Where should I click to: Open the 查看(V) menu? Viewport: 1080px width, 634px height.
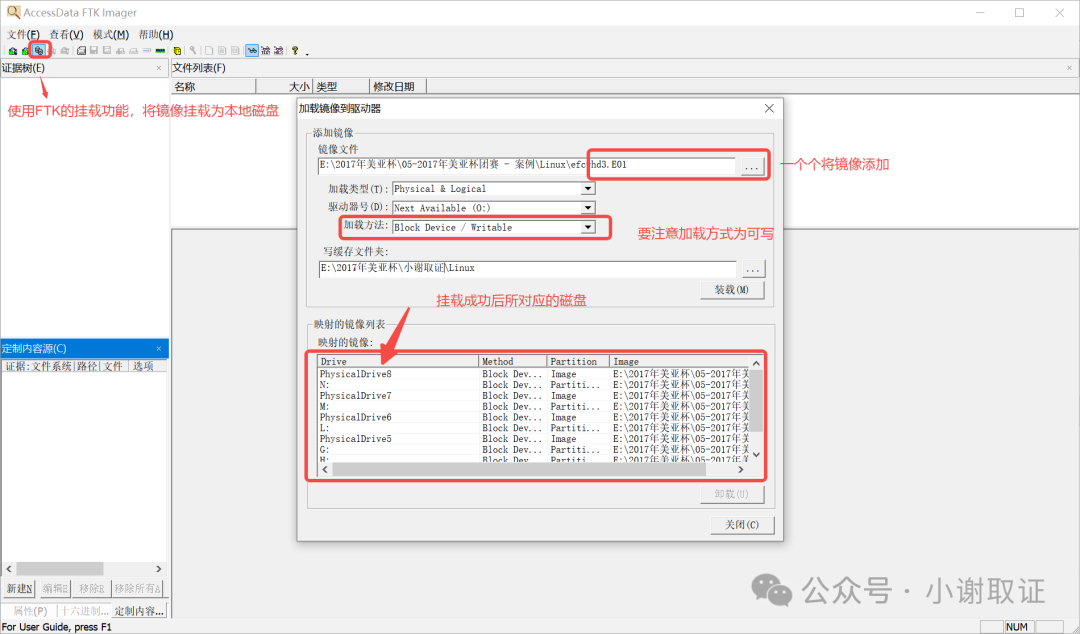[66, 34]
